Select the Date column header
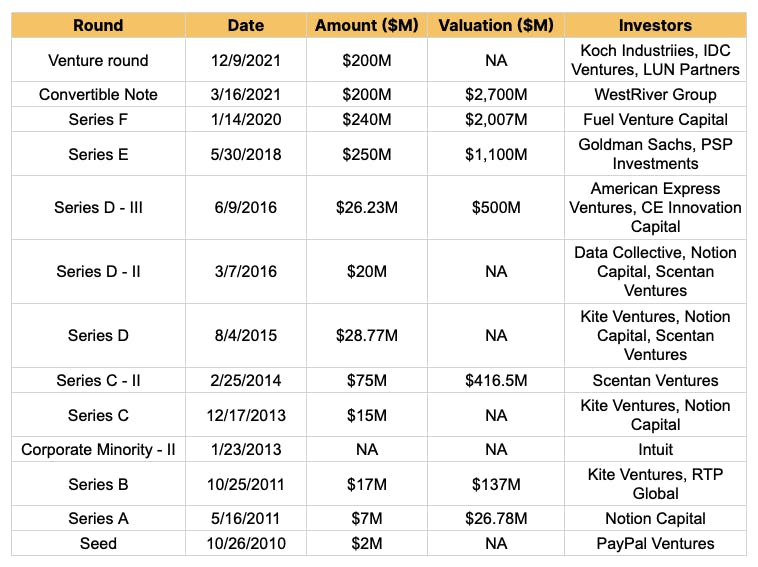 tap(244, 25)
